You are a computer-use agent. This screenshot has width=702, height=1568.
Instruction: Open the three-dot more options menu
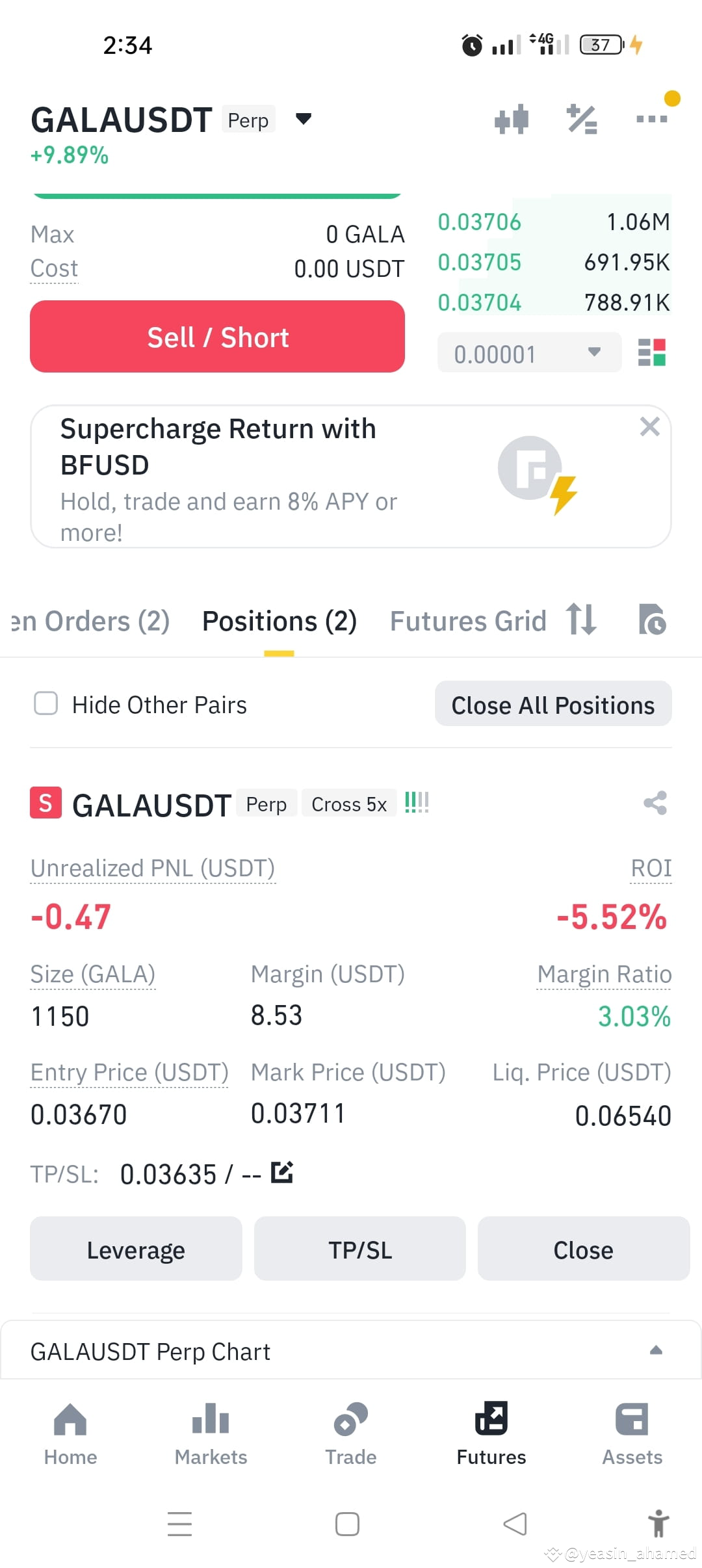pos(651,119)
